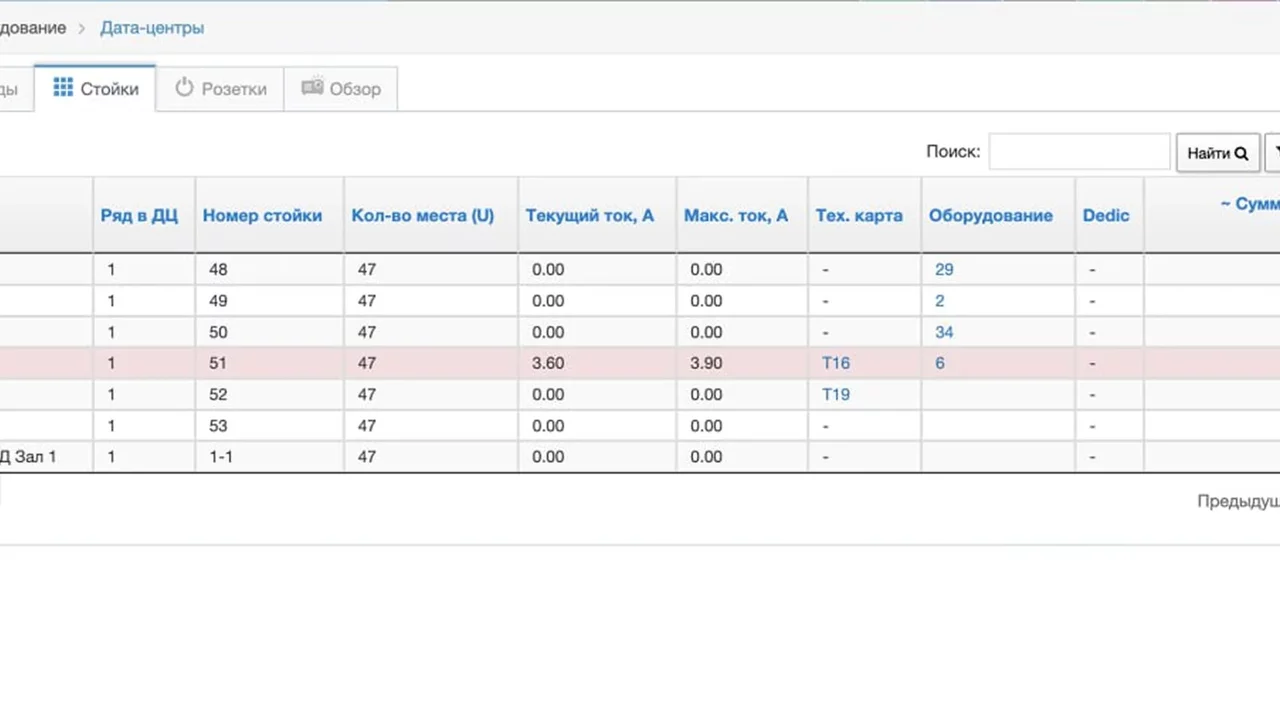Sort by Ряд в ДЦ column
The height and width of the screenshot is (719, 1280).
coord(139,215)
